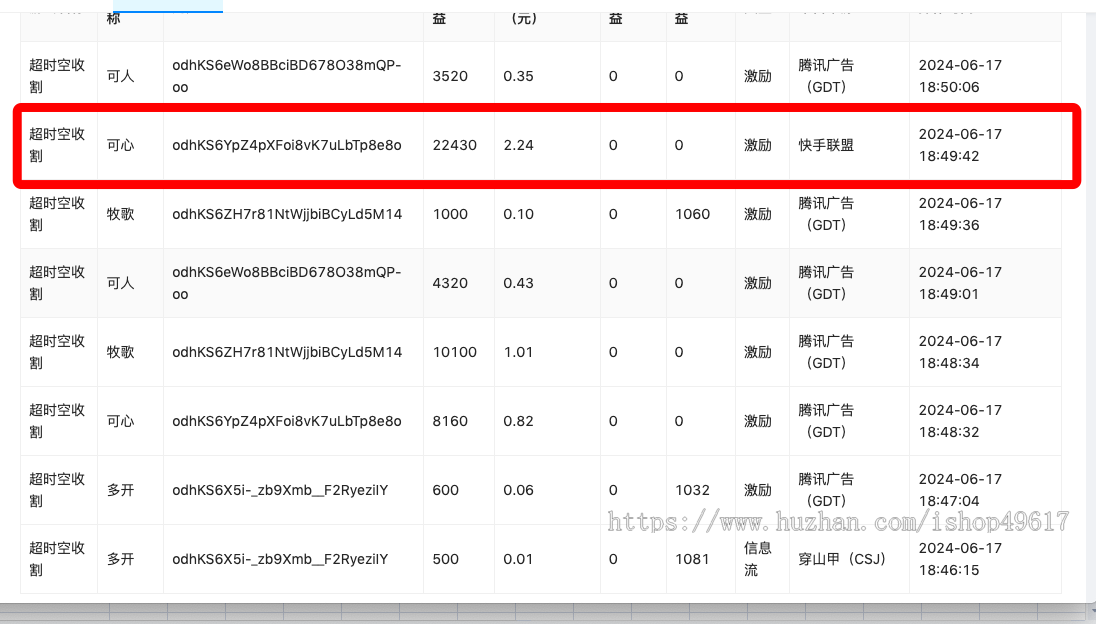Select ID odhKS6eWo8BBciBD678O38mQP-oo in the 4320 row
Screen dimensions: 1096x624
click(287, 283)
